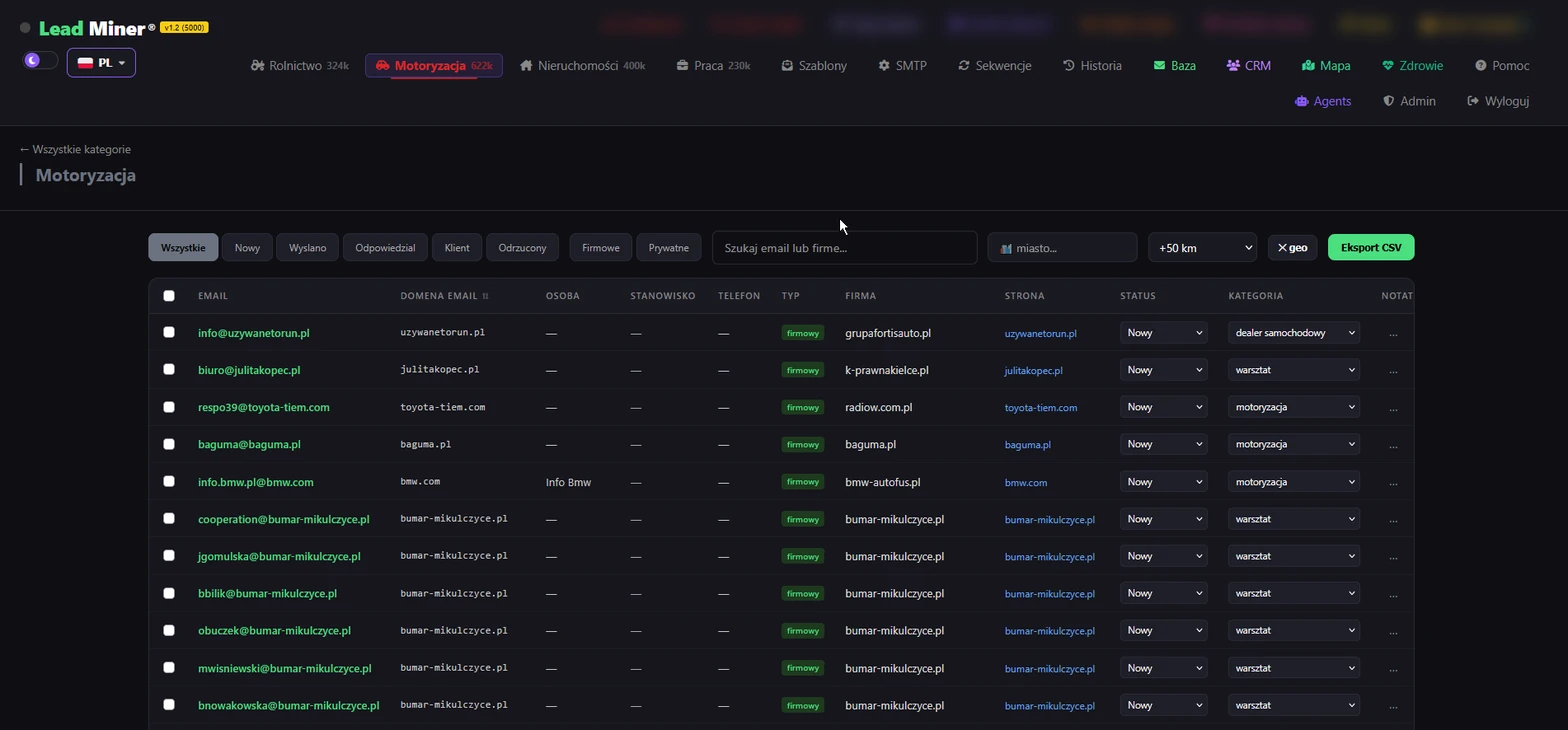Open Nieruchomości house icon category
1568x730 pixels.
click(526, 66)
